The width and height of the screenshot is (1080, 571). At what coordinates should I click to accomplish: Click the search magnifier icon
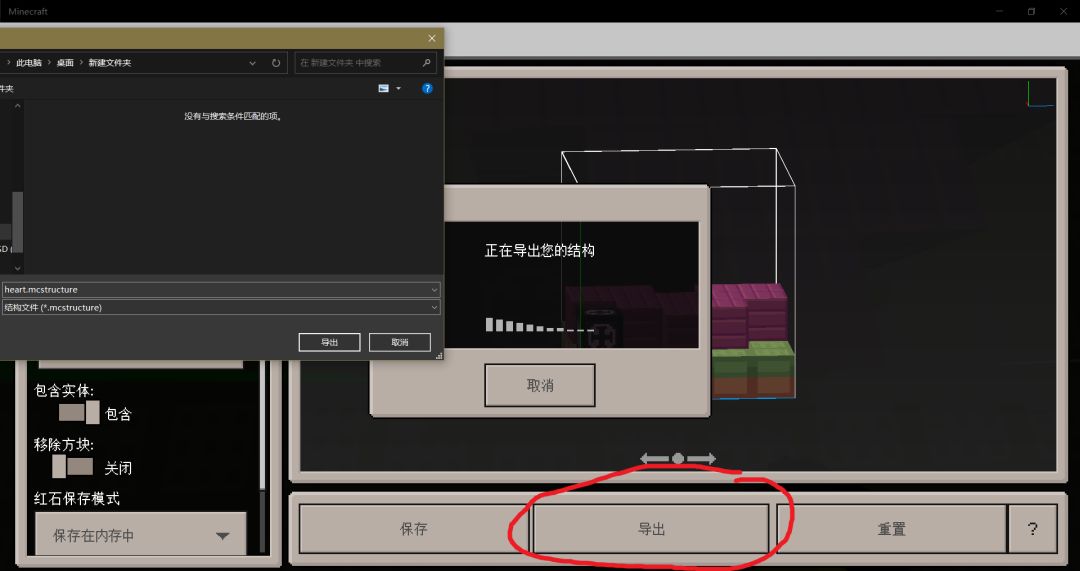pos(426,63)
